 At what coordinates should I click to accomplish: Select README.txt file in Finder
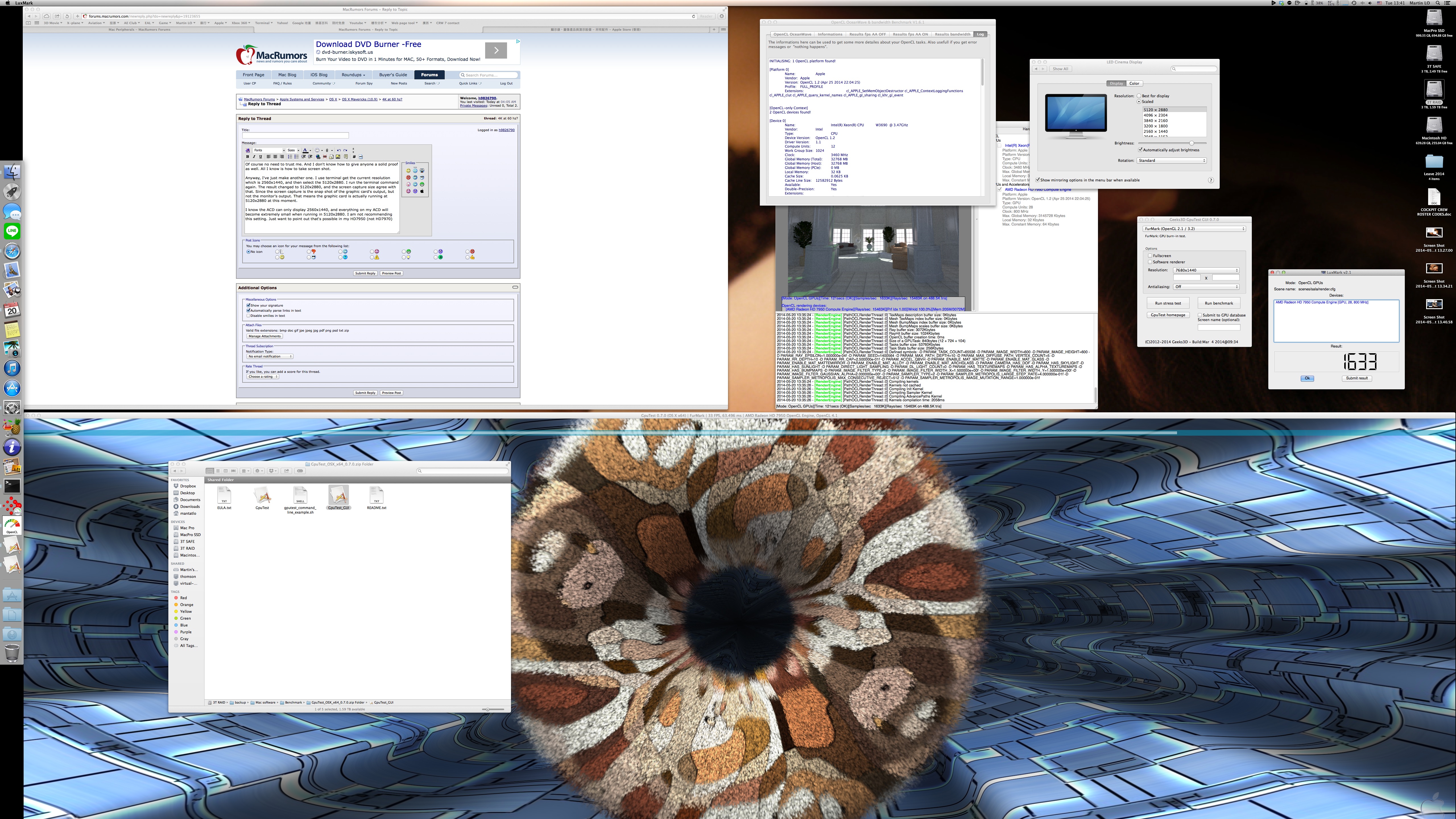377,497
